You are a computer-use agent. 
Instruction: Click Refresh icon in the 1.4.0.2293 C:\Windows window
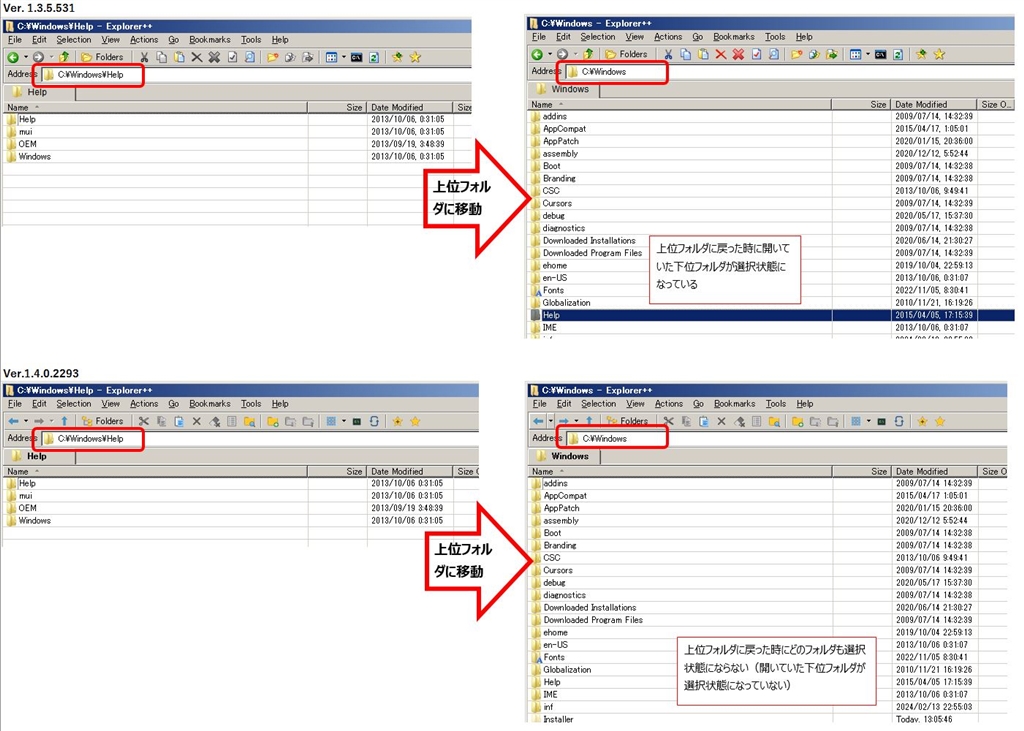(x=899, y=421)
